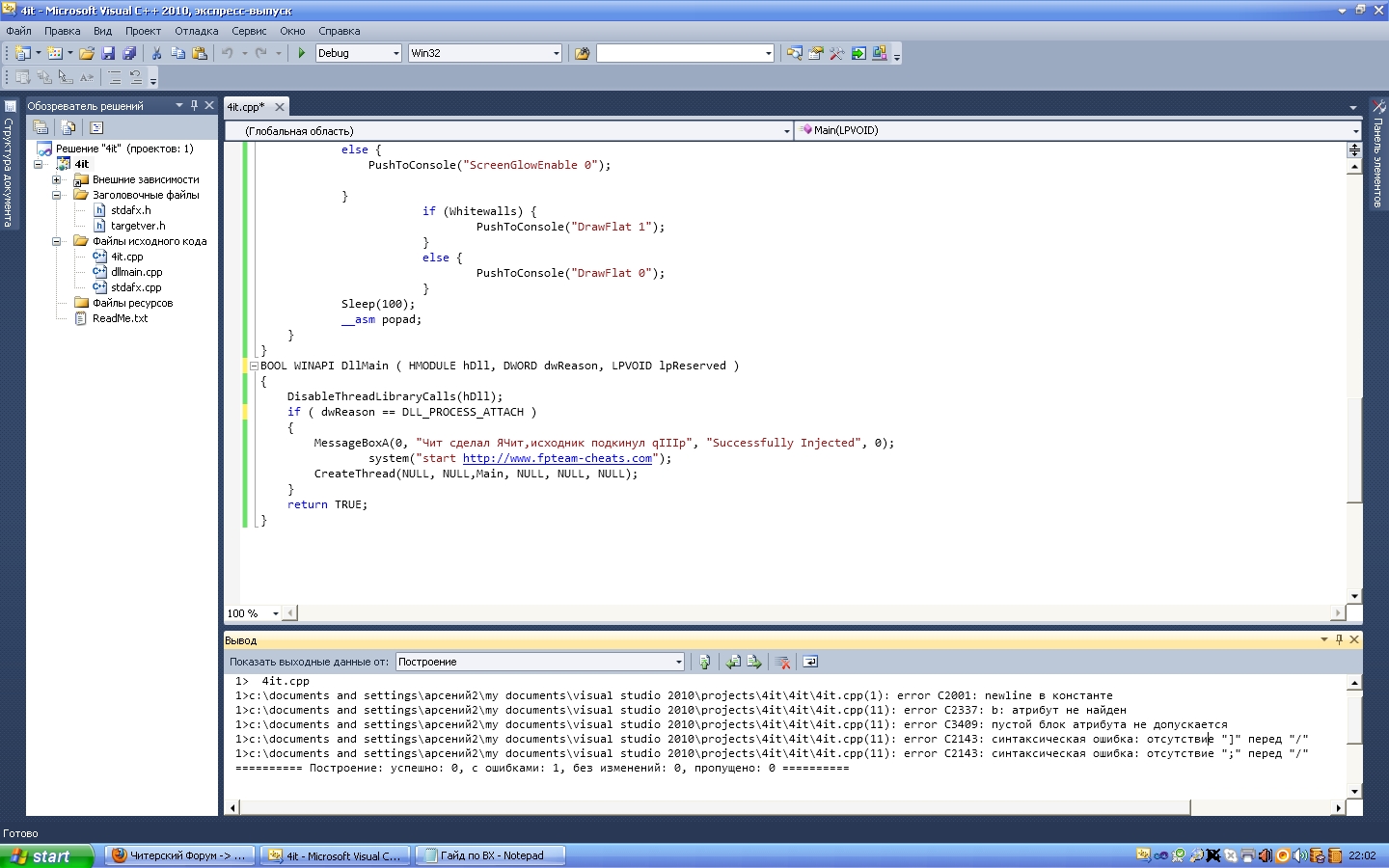This screenshot has width=1389, height=868.
Task: Collapse the Заголовочные файлы folder node
Action: [x=56, y=195]
